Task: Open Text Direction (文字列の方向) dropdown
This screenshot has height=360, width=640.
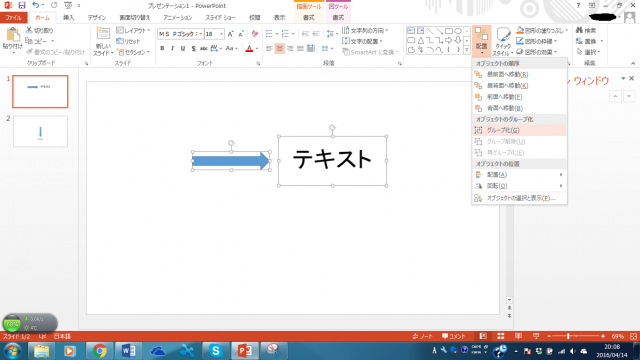Action: [365, 30]
